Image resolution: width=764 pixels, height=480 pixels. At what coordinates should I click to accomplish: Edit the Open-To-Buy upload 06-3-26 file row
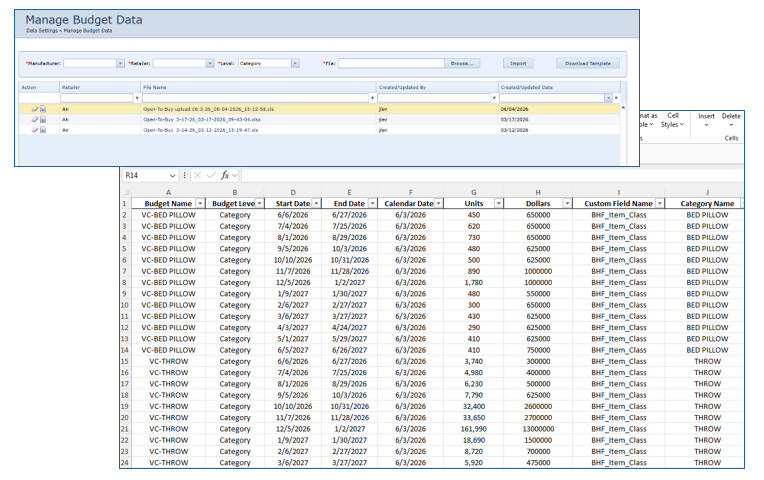click(35, 109)
